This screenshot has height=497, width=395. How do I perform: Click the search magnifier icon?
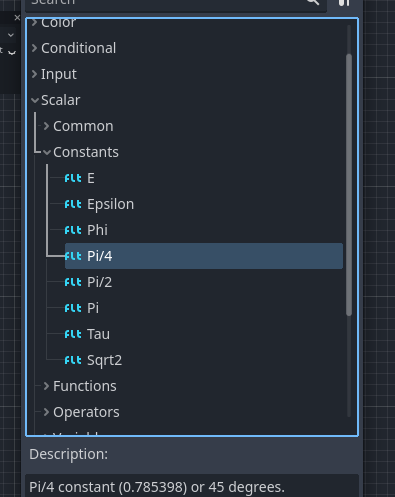[x=313, y=2]
